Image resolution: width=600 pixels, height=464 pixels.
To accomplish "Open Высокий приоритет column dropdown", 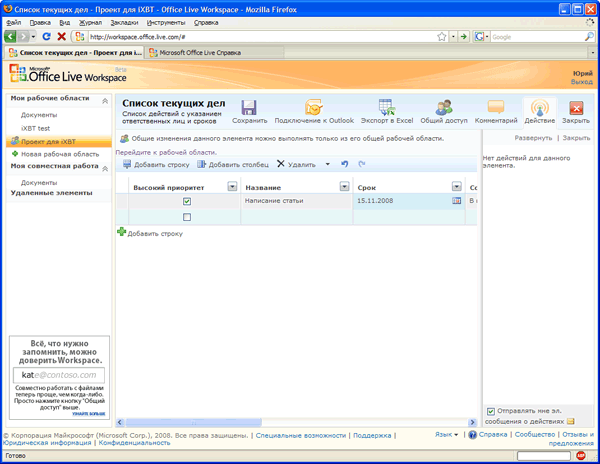I will [x=232, y=187].
